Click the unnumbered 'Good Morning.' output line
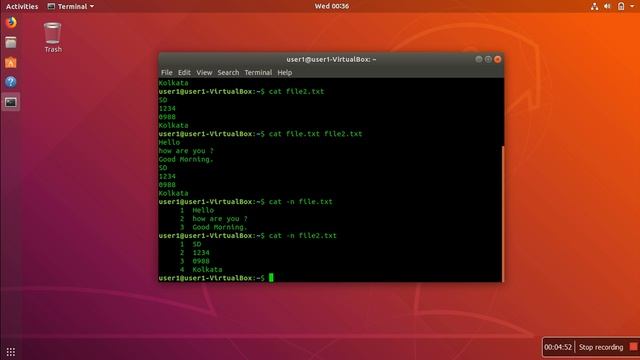The width and height of the screenshot is (640, 360). (186, 159)
